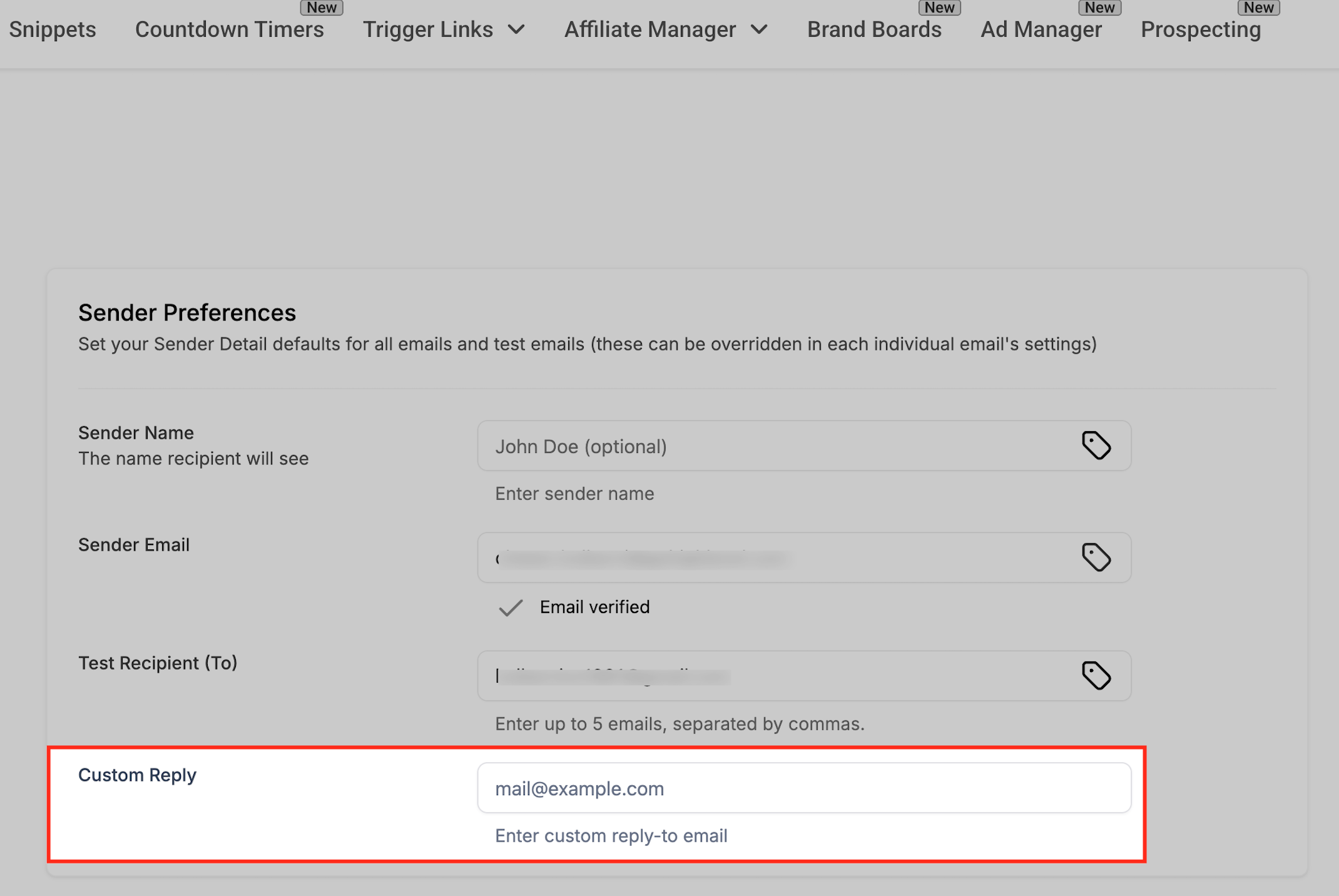Click tag icon in Sender Email field
Screen dimensions: 1339x896
point(1096,557)
